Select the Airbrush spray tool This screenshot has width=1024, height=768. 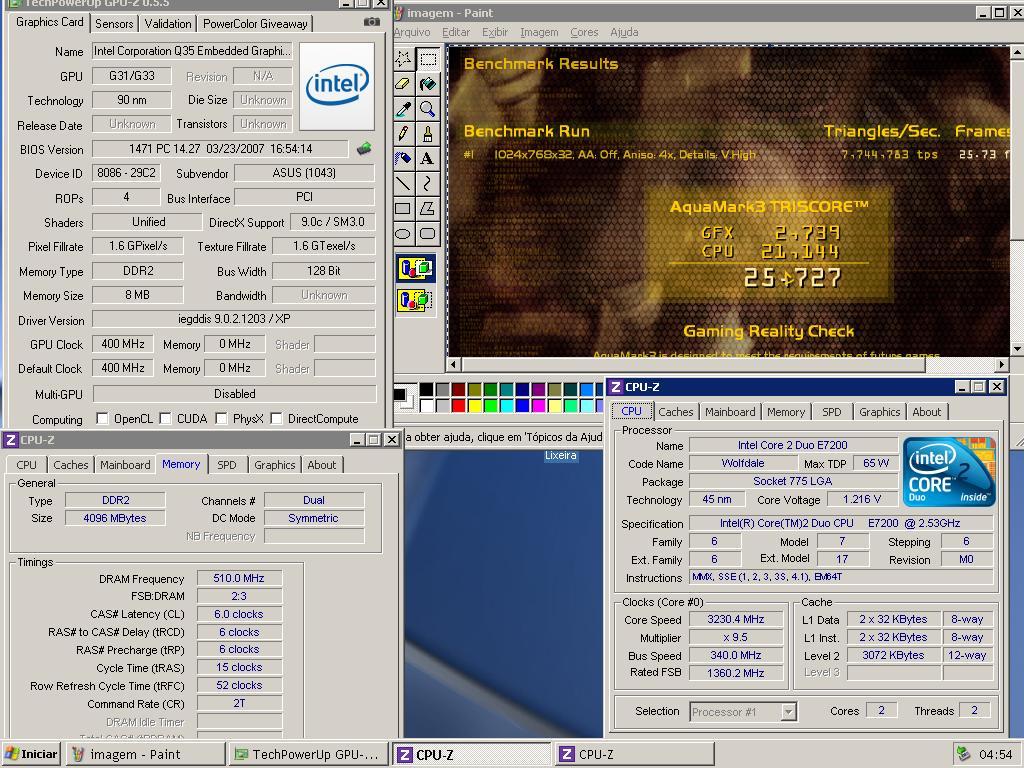click(x=404, y=158)
